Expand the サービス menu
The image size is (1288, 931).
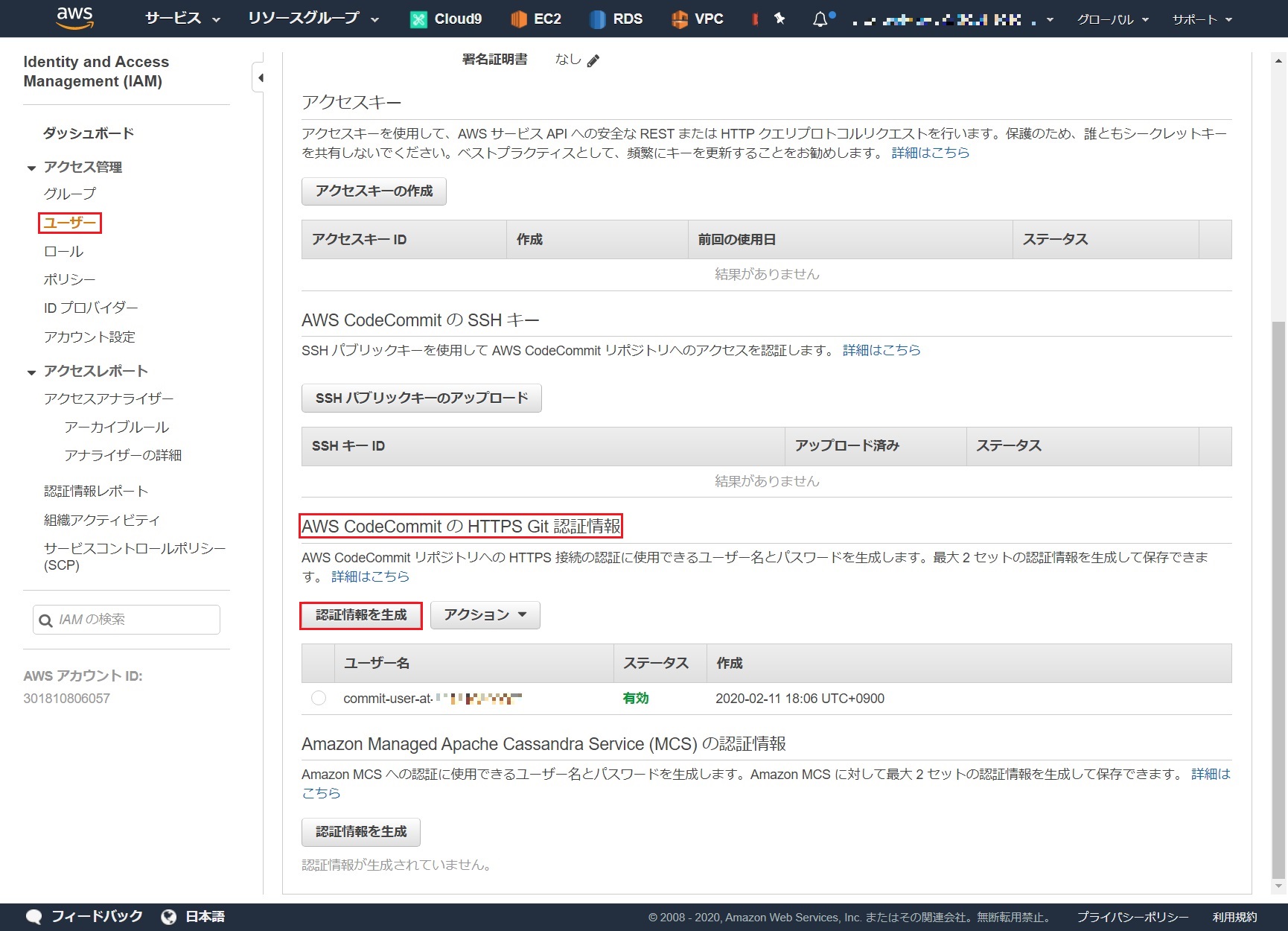pos(182,19)
